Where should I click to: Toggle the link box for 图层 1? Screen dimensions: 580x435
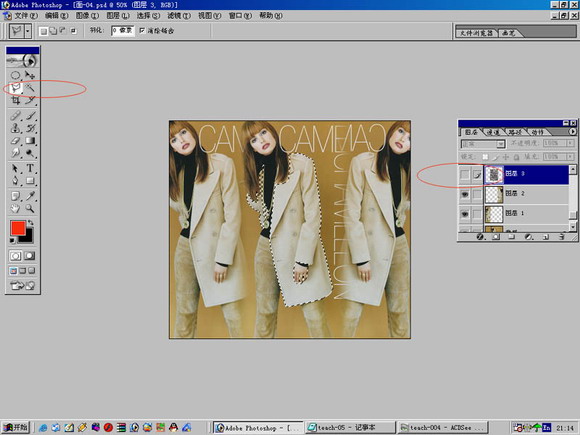click(x=477, y=214)
